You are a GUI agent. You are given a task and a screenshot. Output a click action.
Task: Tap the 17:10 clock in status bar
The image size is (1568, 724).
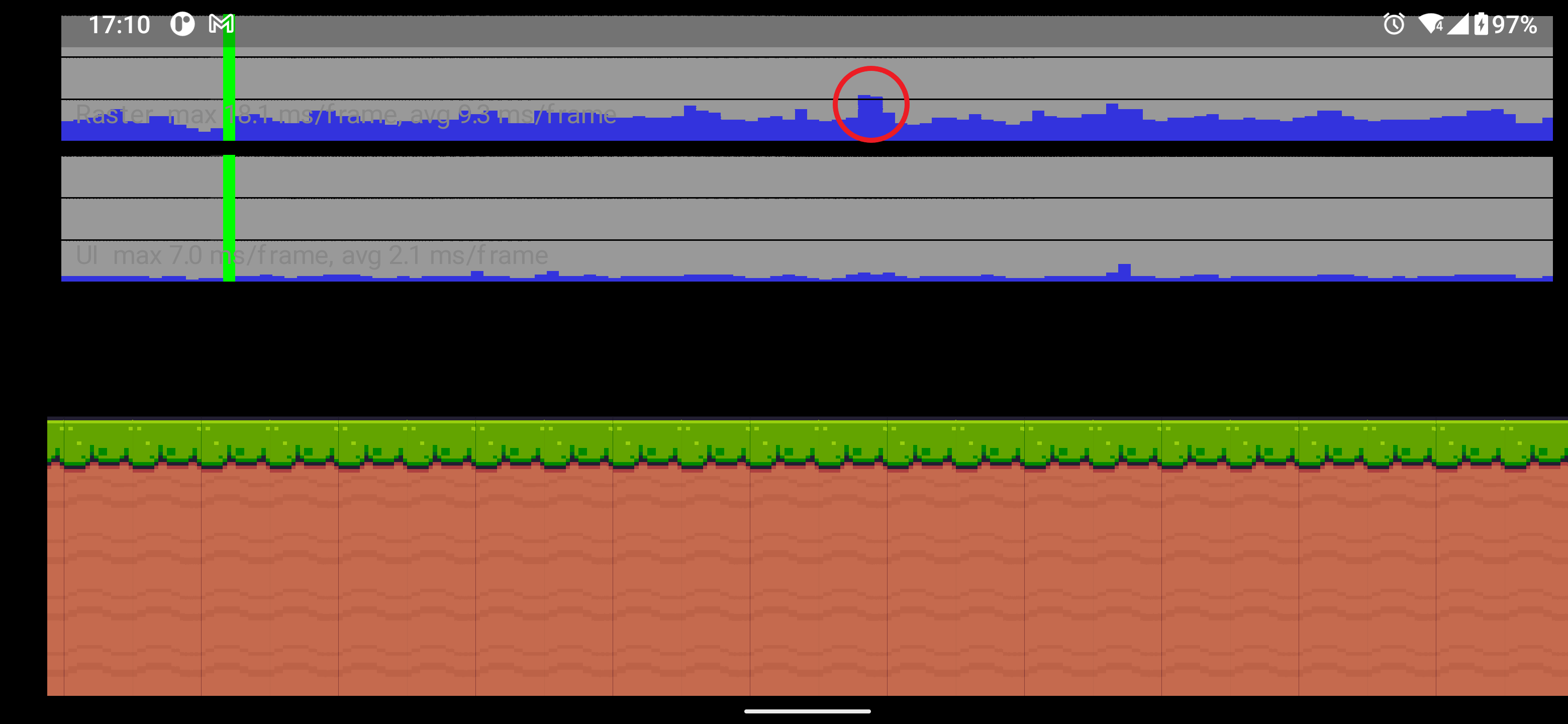click(119, 25)
